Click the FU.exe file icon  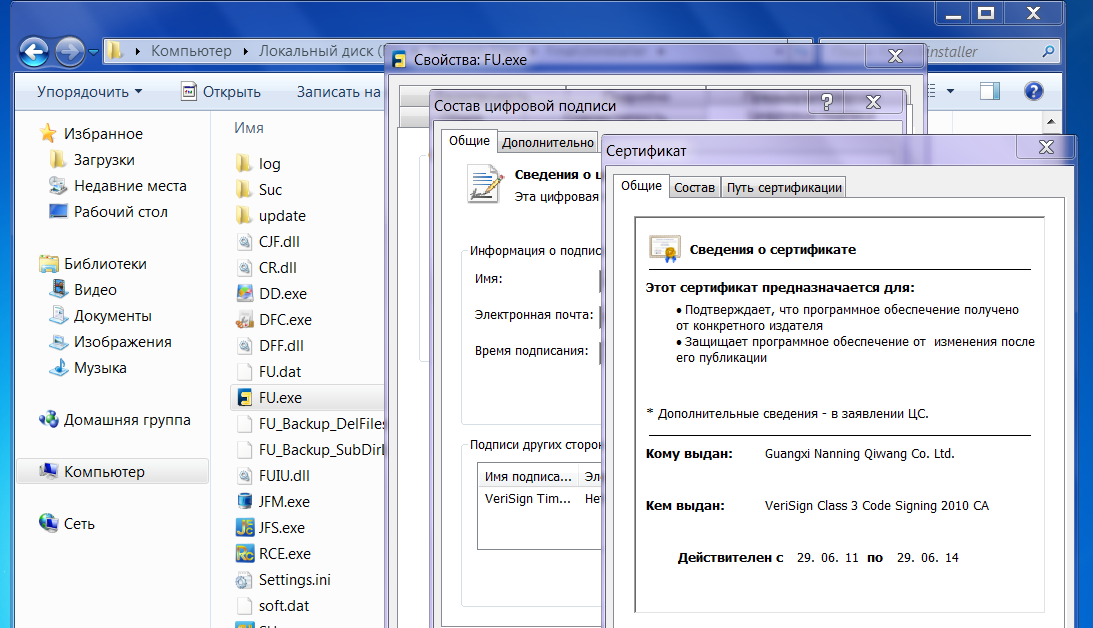(245, 397)
